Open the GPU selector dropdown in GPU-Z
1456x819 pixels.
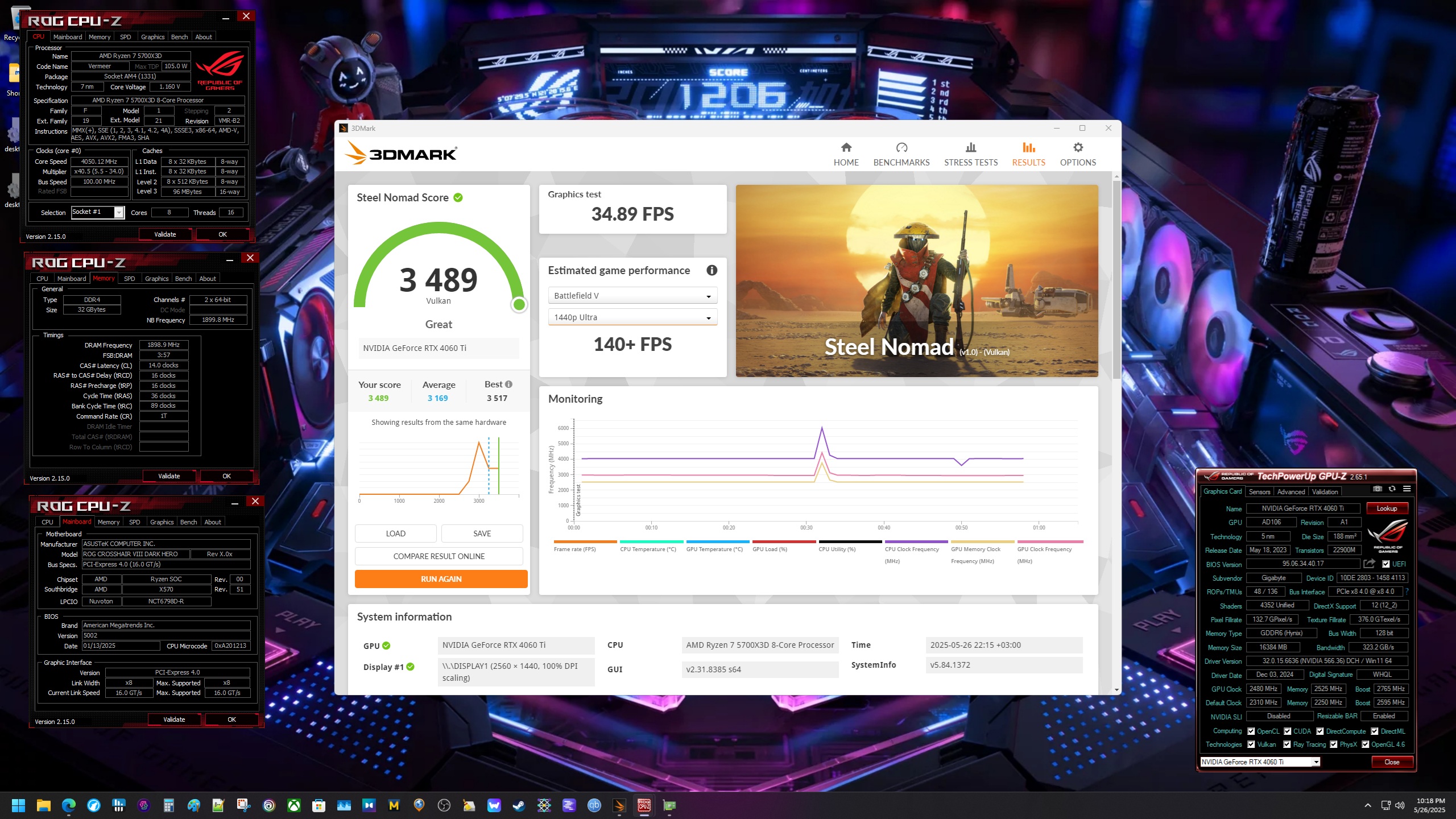1260,762
